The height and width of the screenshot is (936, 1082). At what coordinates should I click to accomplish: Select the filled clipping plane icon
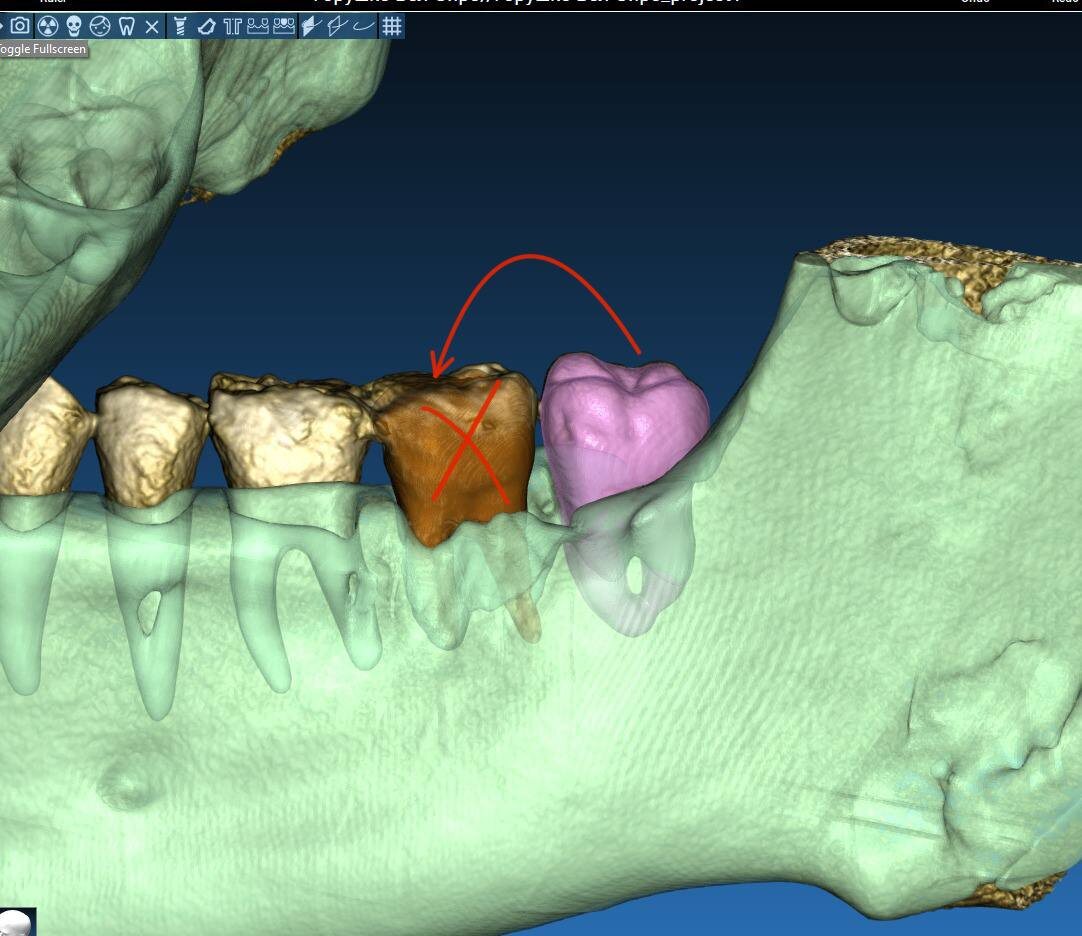tap(311, 26)
